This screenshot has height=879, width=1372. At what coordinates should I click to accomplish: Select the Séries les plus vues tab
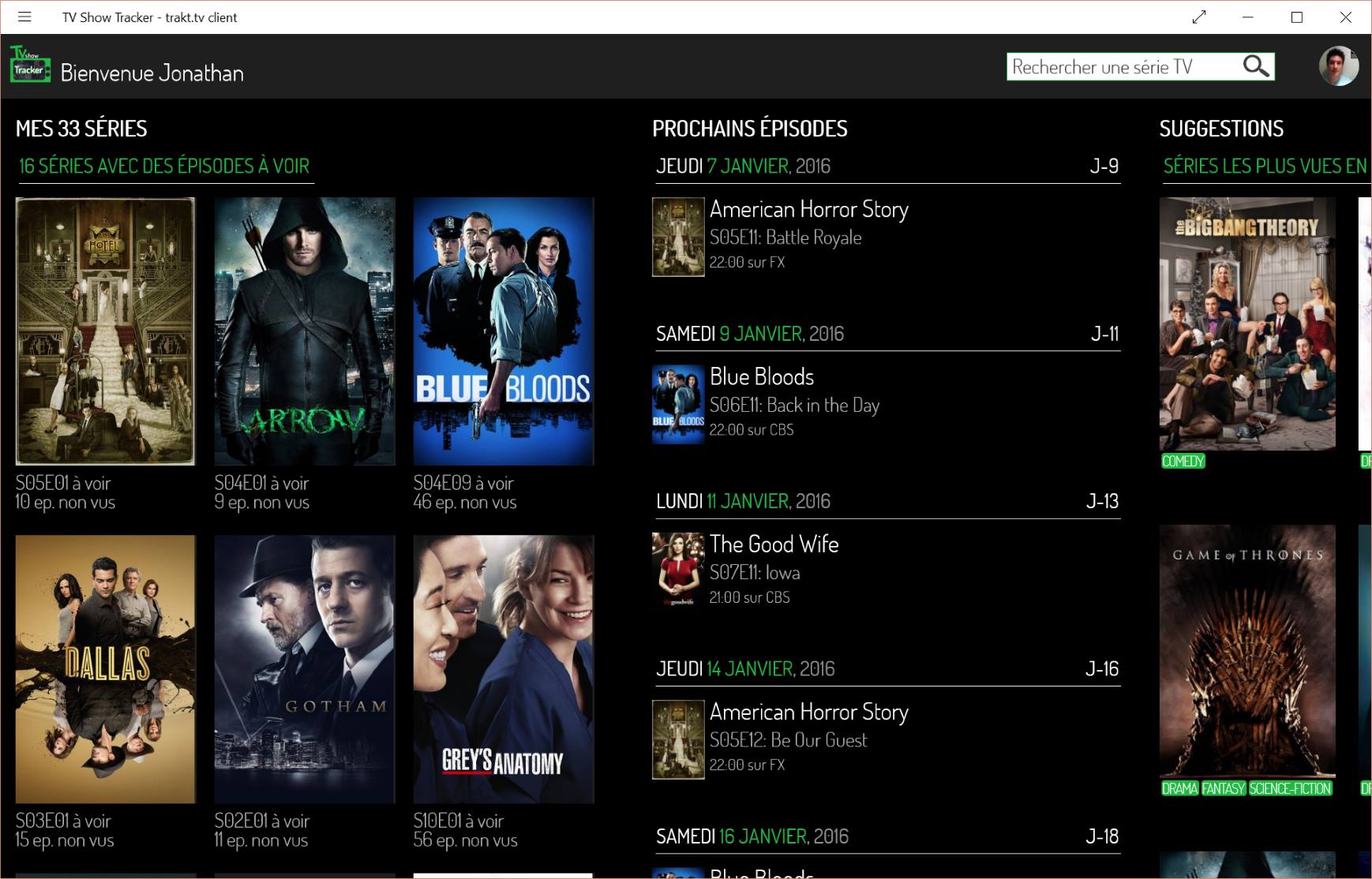click(1266, 166)
